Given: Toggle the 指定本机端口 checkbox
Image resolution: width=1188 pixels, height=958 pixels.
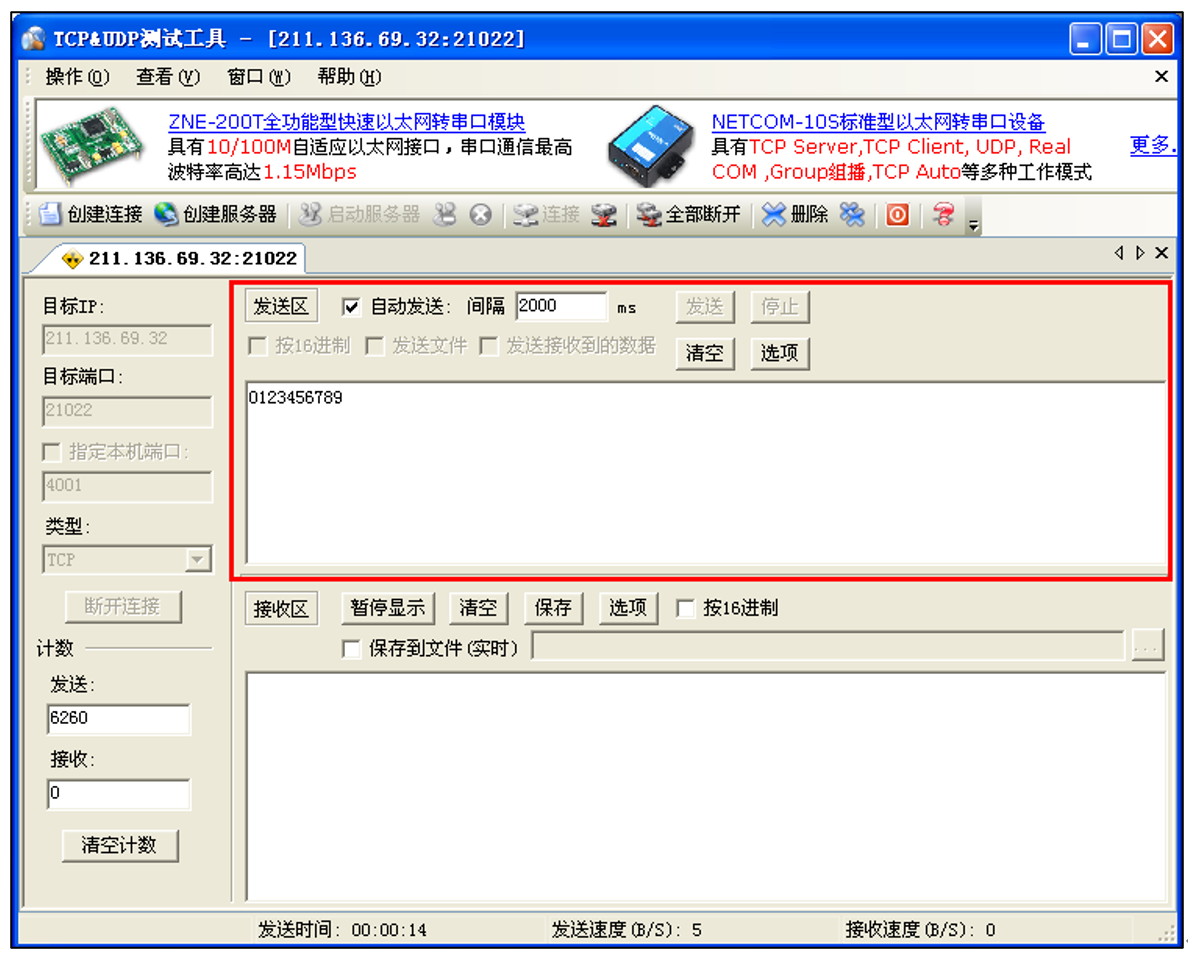Looking at the screenshot, I should tap(52, 452).
